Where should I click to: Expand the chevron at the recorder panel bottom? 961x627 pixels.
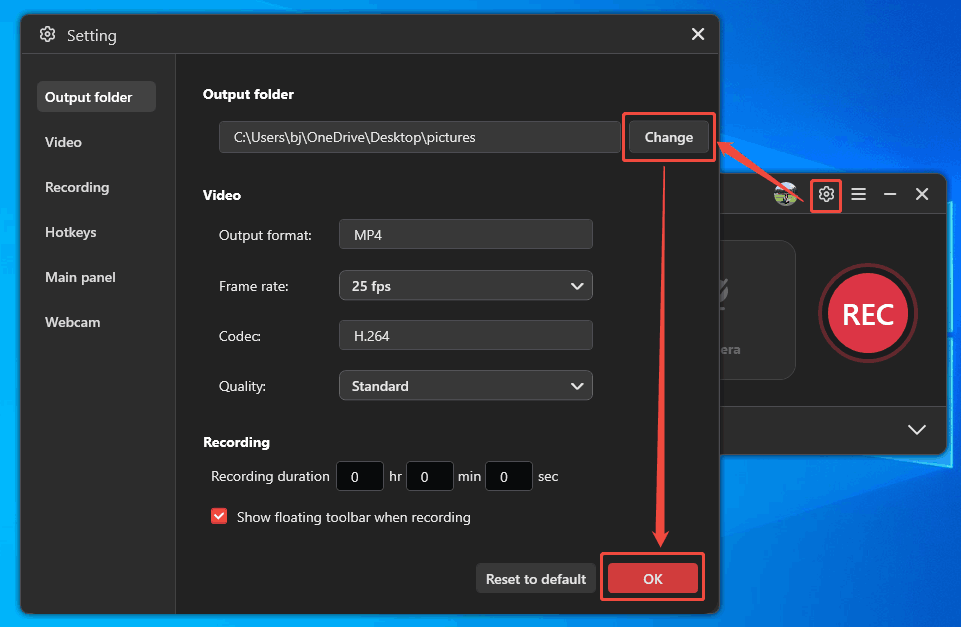pyautogui.click(x=917, y=429)
